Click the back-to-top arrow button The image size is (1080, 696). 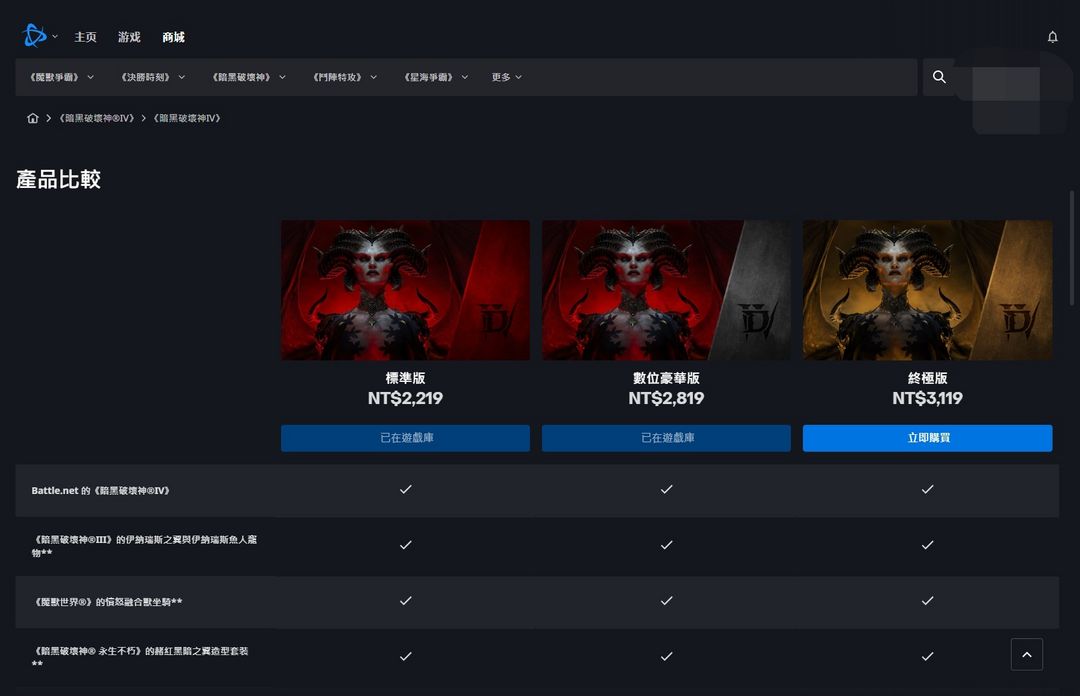pos(1026,655)
